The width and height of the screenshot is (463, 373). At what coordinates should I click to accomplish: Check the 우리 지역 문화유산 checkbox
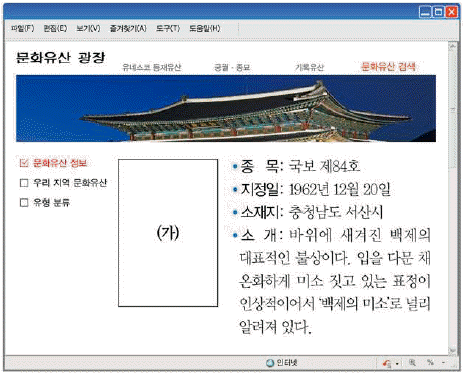pyautogui.click(x=24, y=183)
